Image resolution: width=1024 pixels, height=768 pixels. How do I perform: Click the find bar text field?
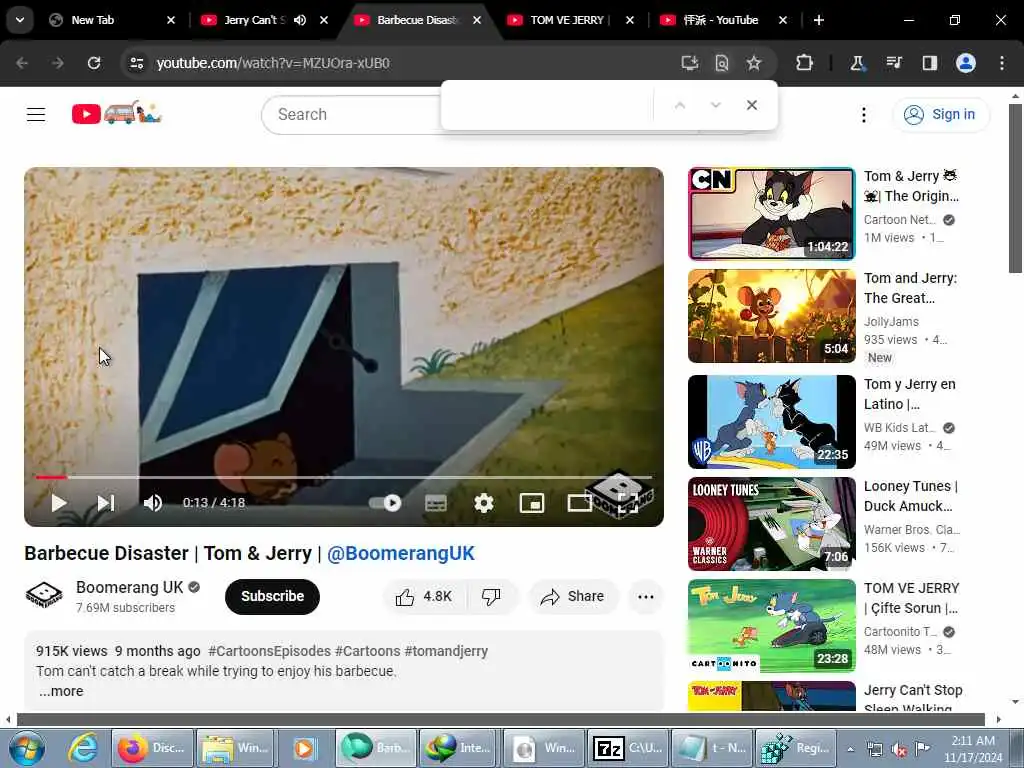click(x=549, y=105)
